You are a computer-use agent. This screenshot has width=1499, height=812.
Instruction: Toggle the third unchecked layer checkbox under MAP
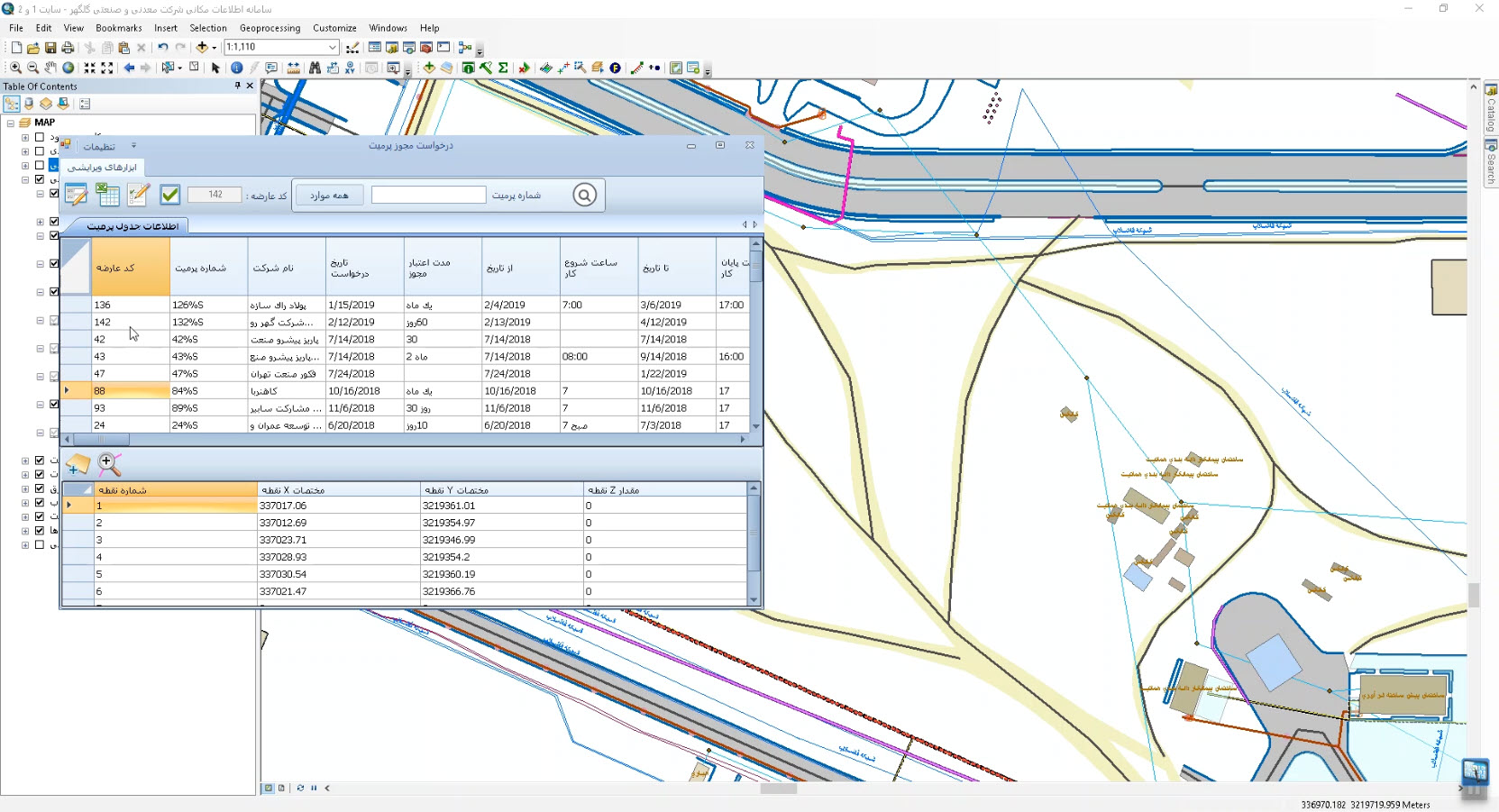tap(40, 166)
